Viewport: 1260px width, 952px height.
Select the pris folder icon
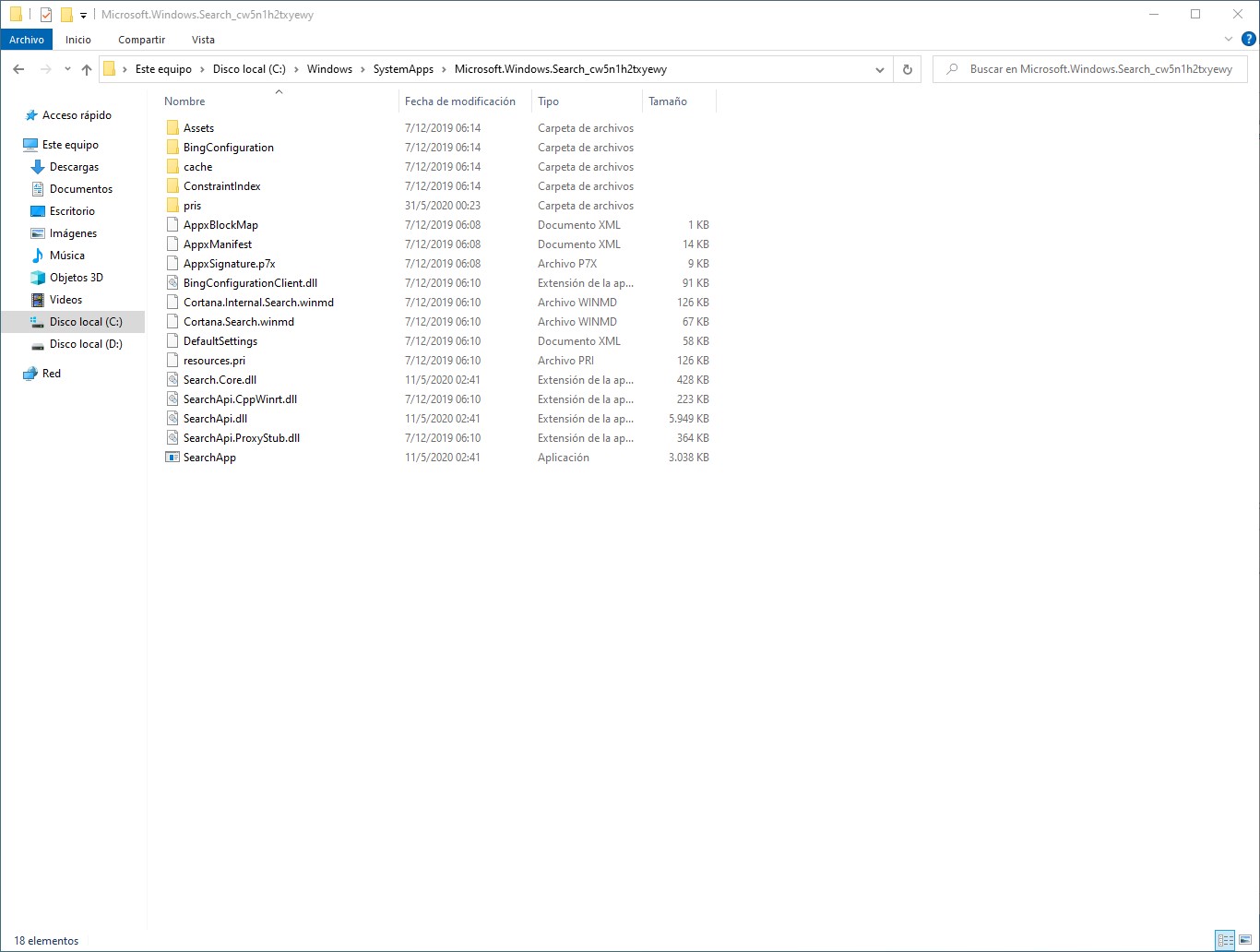[x=172, y=206]
